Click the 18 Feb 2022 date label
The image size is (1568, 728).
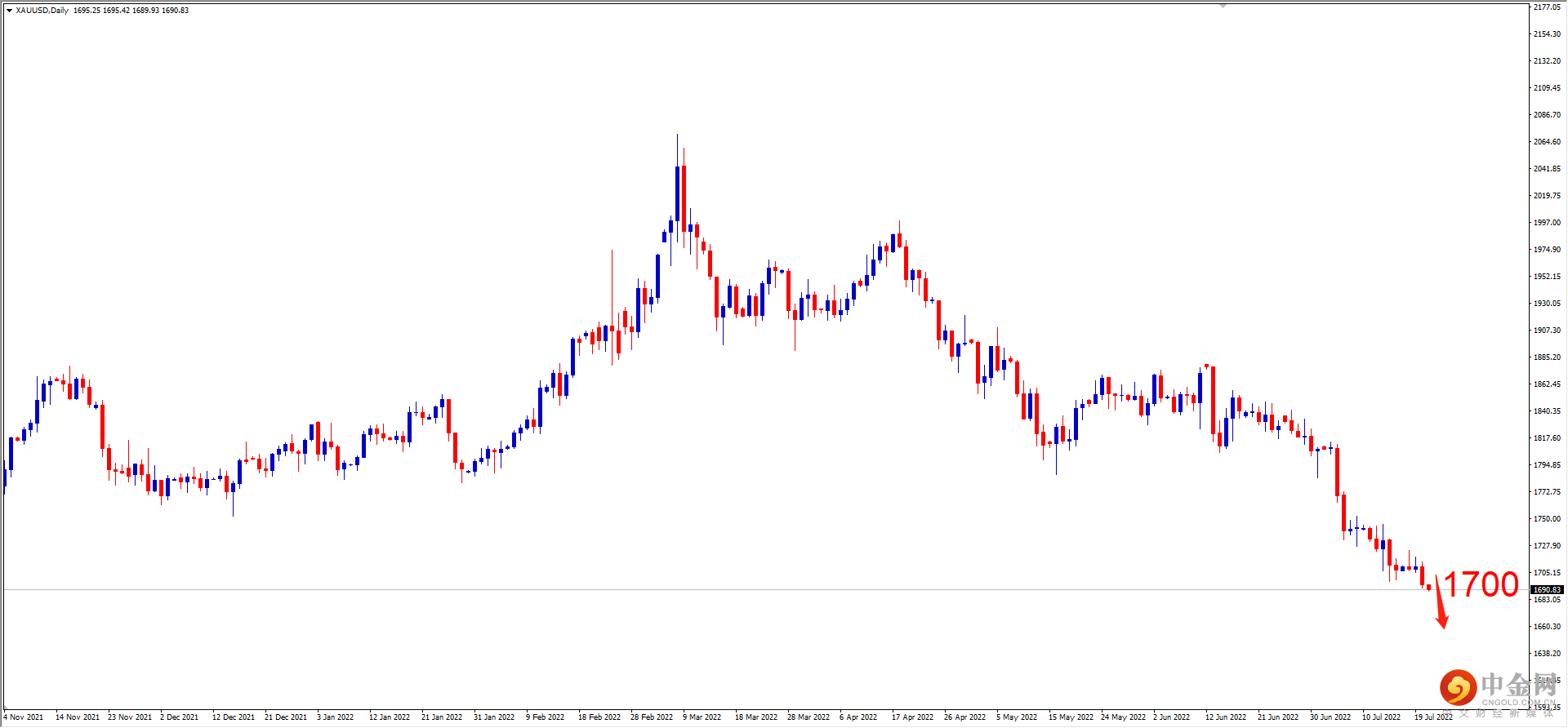click(599, 717)
